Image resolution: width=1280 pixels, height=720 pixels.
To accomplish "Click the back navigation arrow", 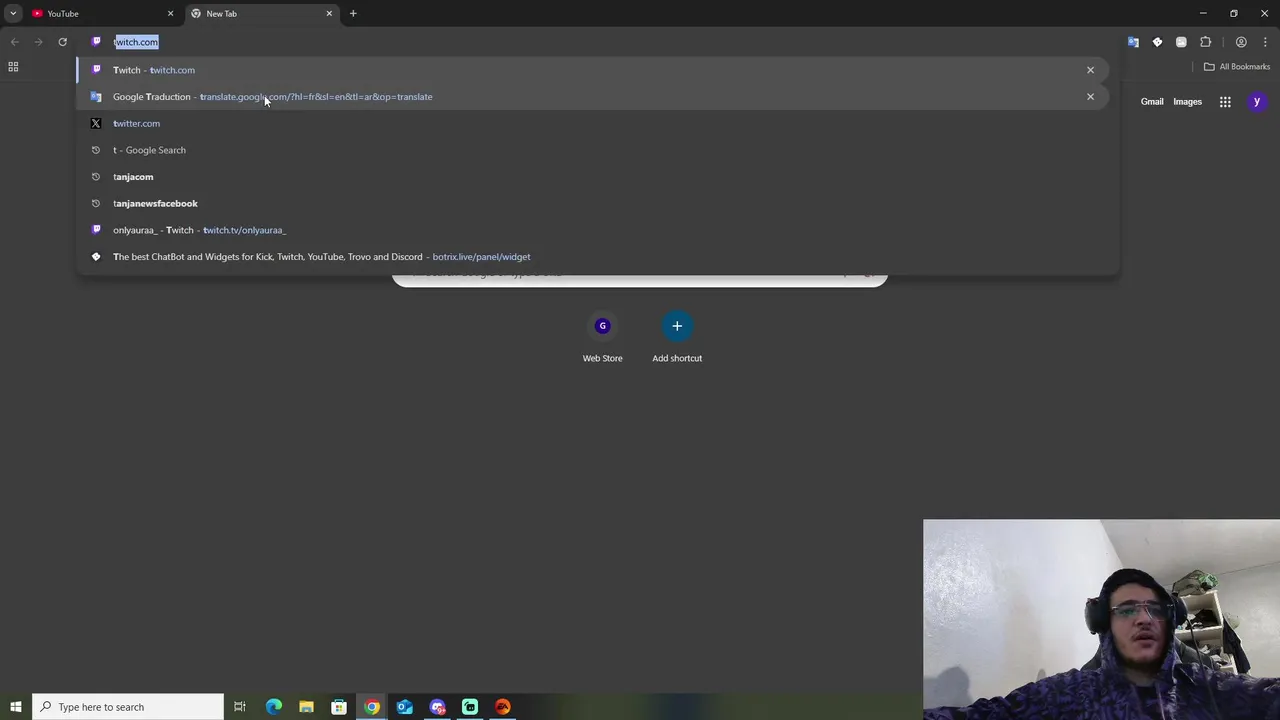I will (14, 42).
